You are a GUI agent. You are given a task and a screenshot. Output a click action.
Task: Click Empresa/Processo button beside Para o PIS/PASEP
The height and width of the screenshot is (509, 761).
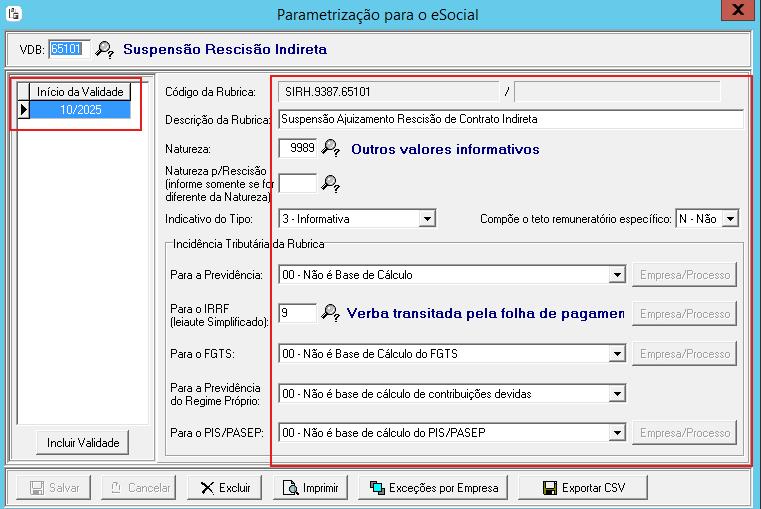click(x=684, y=433)
